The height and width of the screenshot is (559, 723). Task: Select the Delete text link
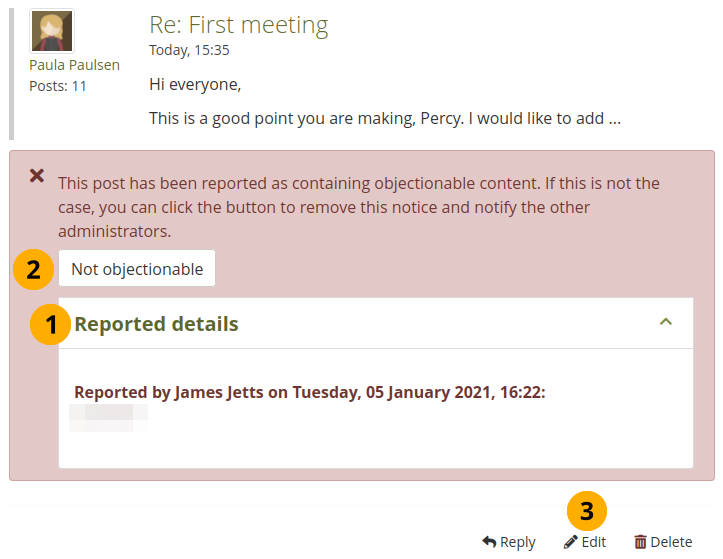pos(671,542)
